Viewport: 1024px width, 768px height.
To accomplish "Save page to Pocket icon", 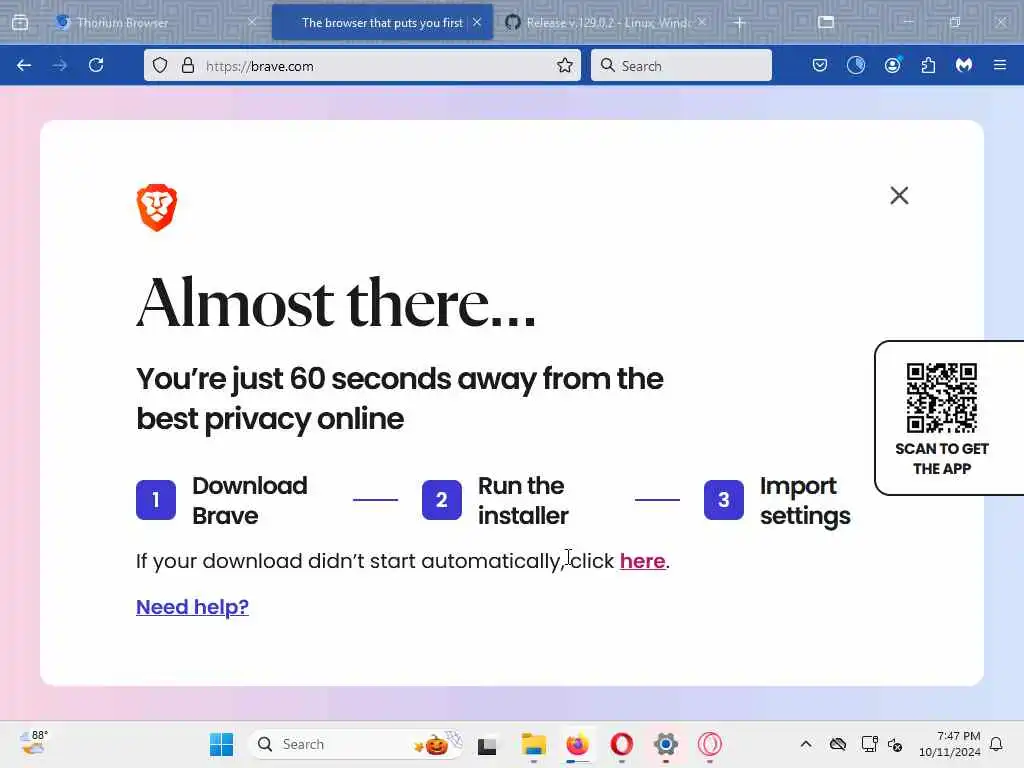I will [820, 65].
